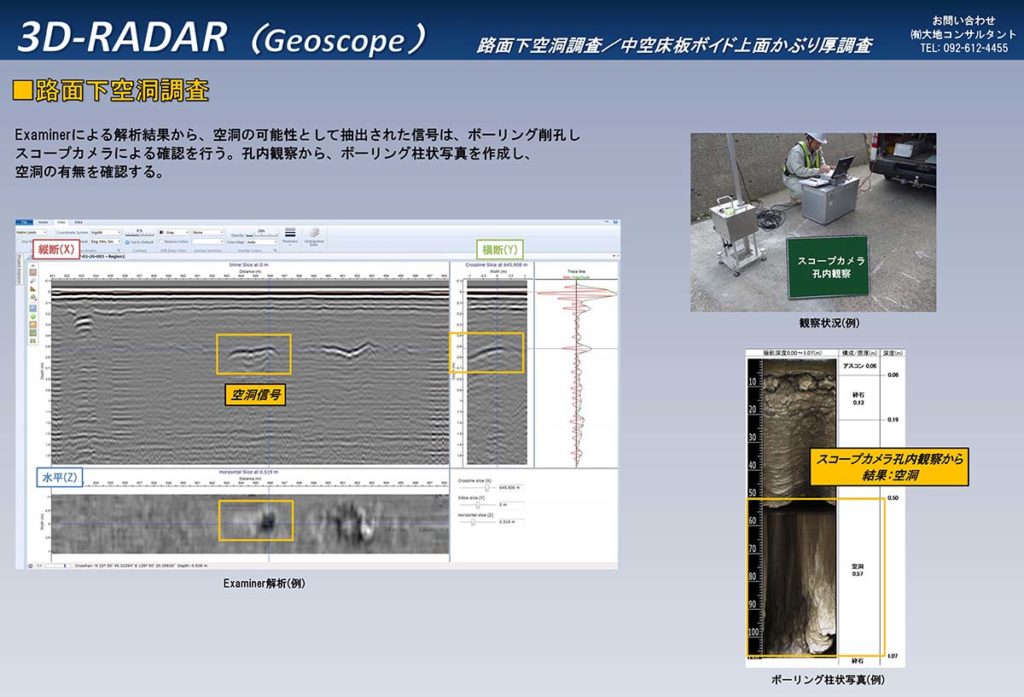Image resolution: width=1024 pixels, height=697 pixels.
Task: Click the Horizontal slice (Z) value field
Action: coord(510,522)
